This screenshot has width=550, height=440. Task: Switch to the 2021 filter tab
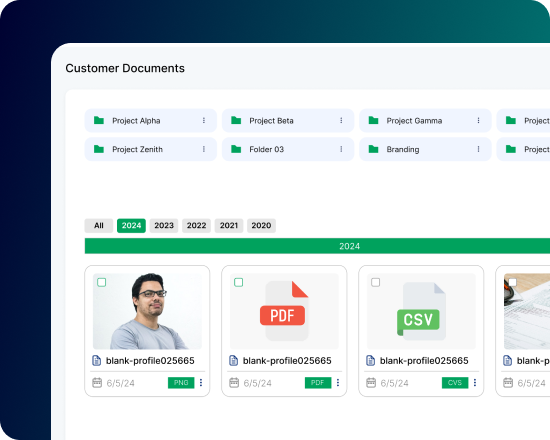229,226
